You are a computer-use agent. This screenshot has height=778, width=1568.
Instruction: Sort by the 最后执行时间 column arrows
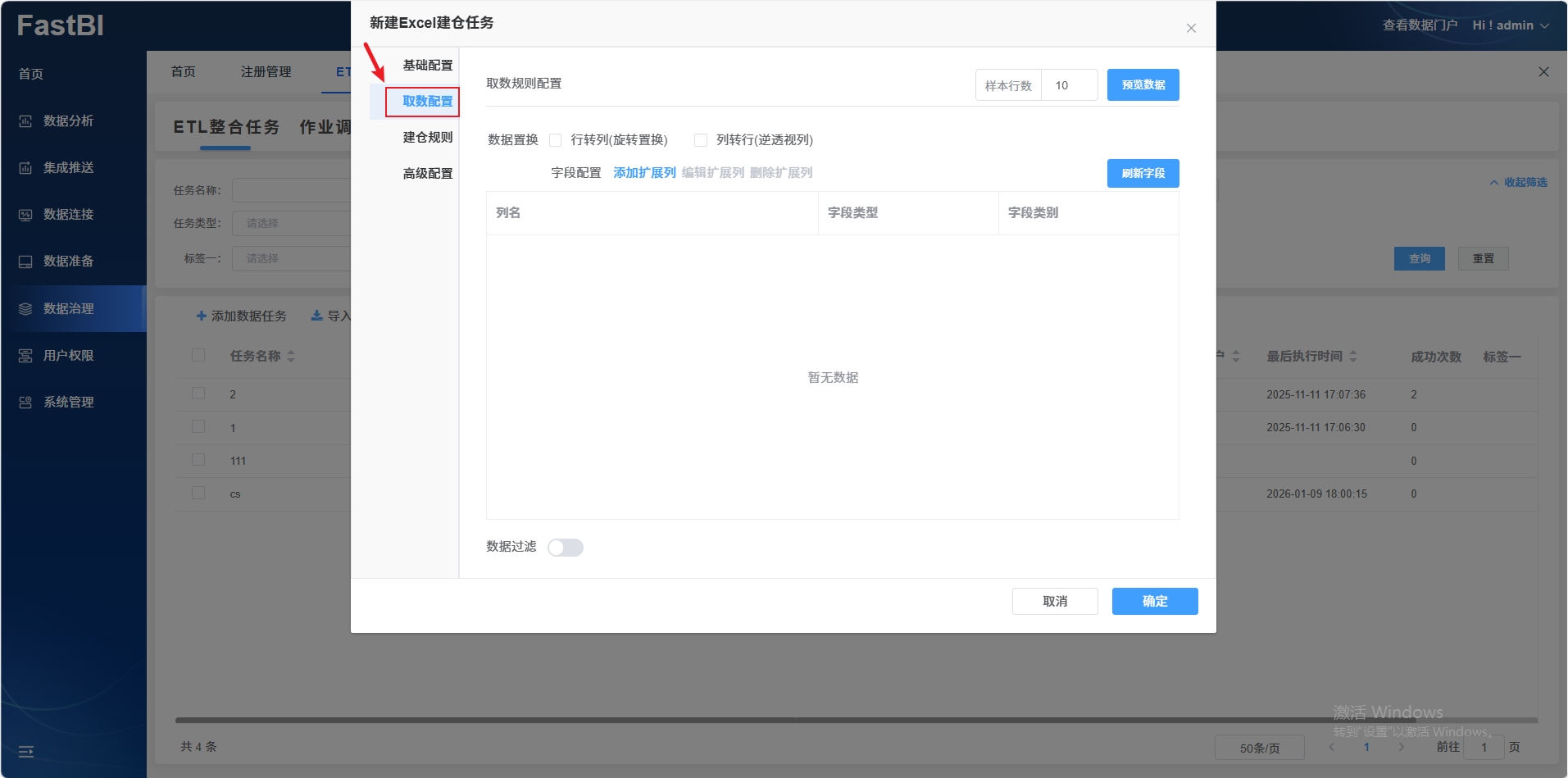click(x=1353, y=357)
